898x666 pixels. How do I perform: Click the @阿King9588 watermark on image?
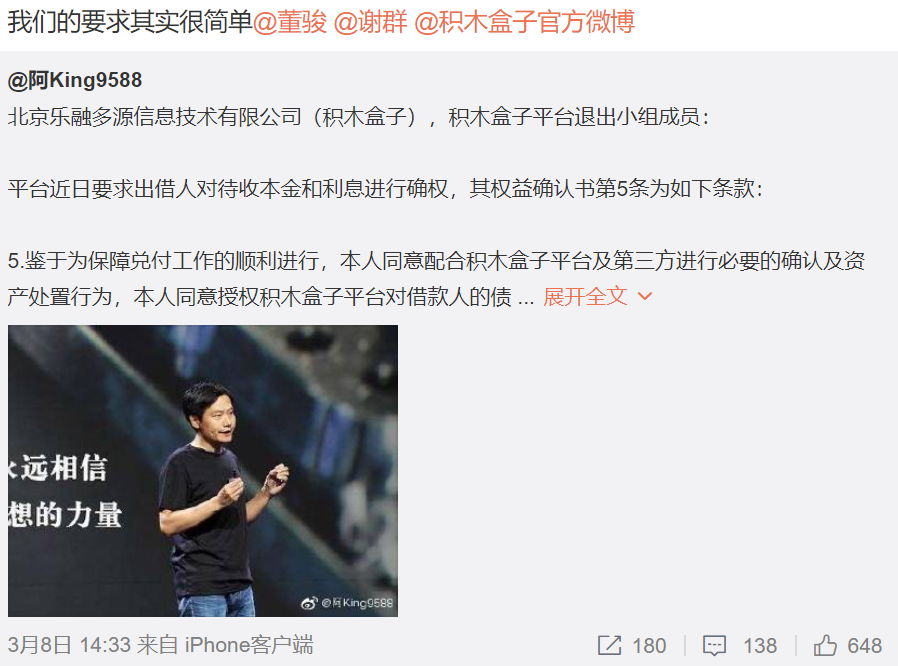click(357, 602)
